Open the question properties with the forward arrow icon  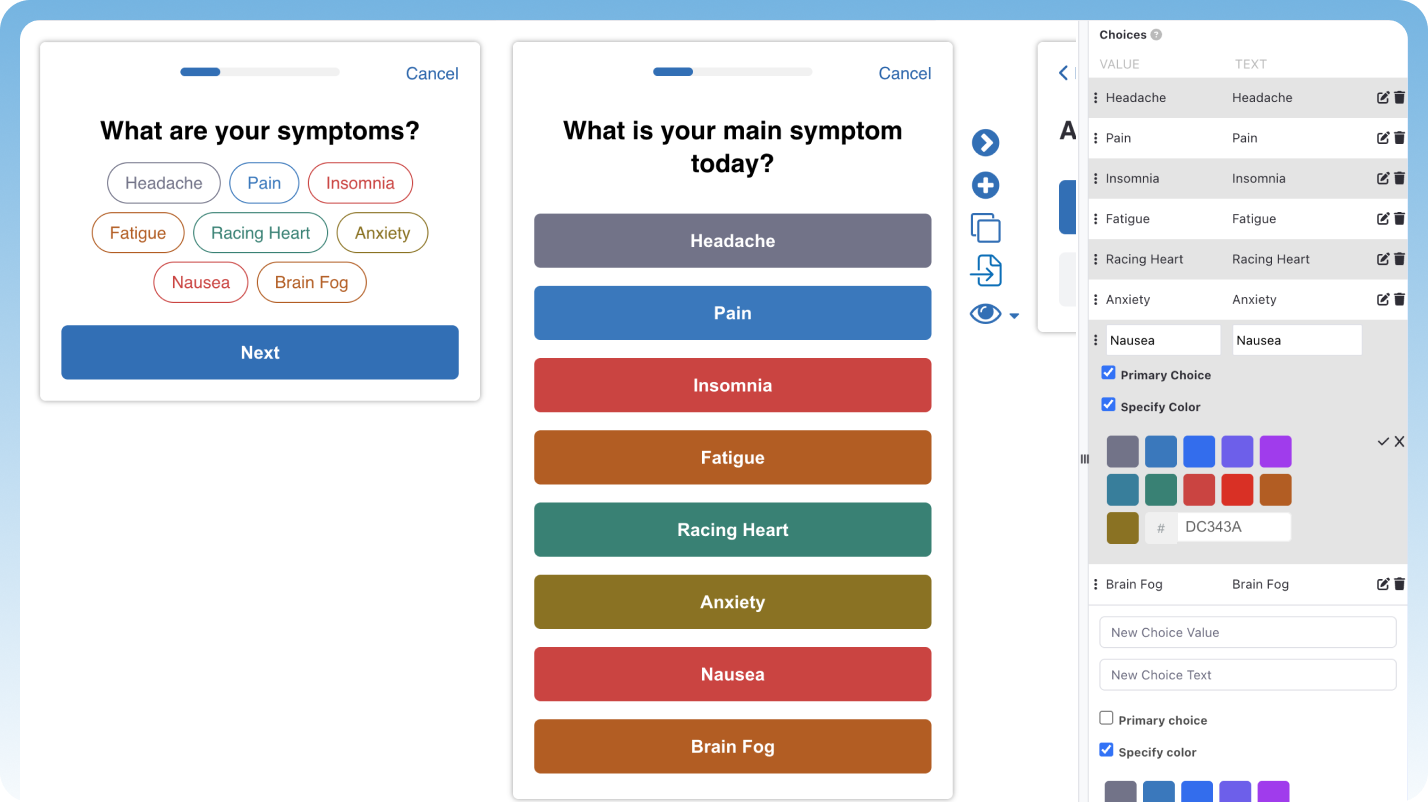(x=985, y=143)
